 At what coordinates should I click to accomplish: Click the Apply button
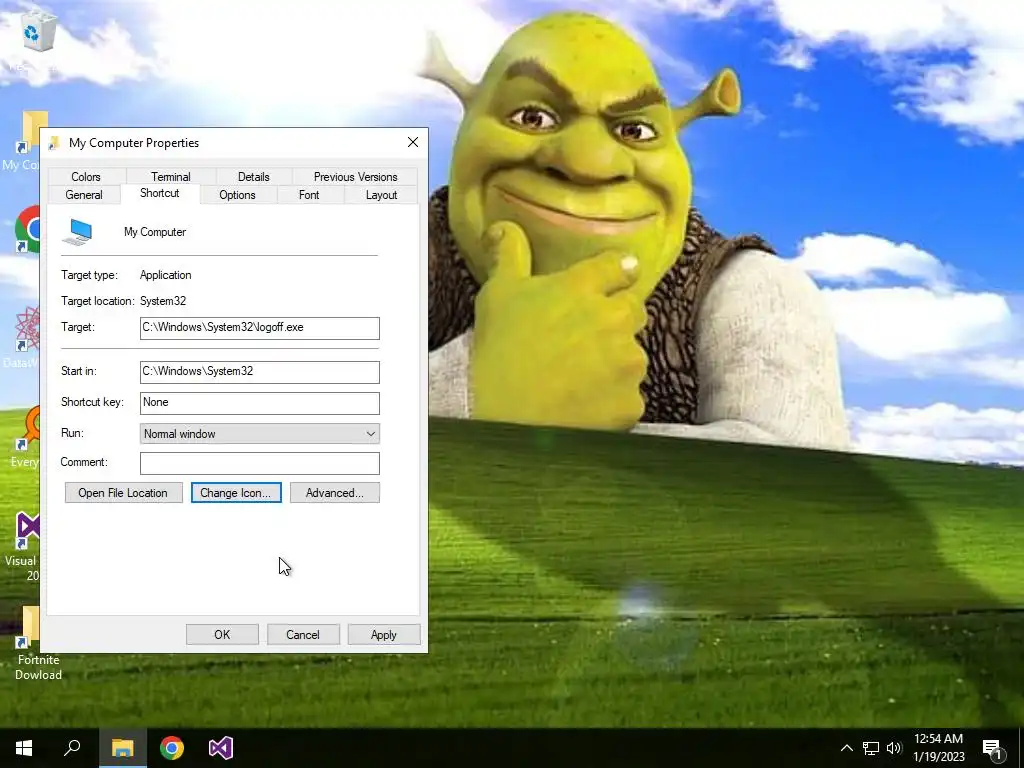[x=383, y=635]
